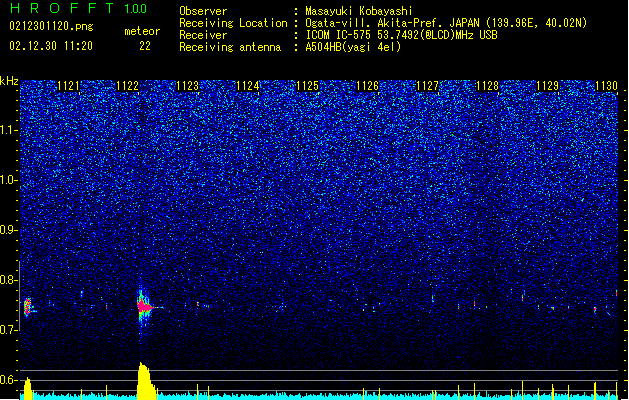Click the large meteor echo at 1122
629x400 pixels.
point(145,307)
